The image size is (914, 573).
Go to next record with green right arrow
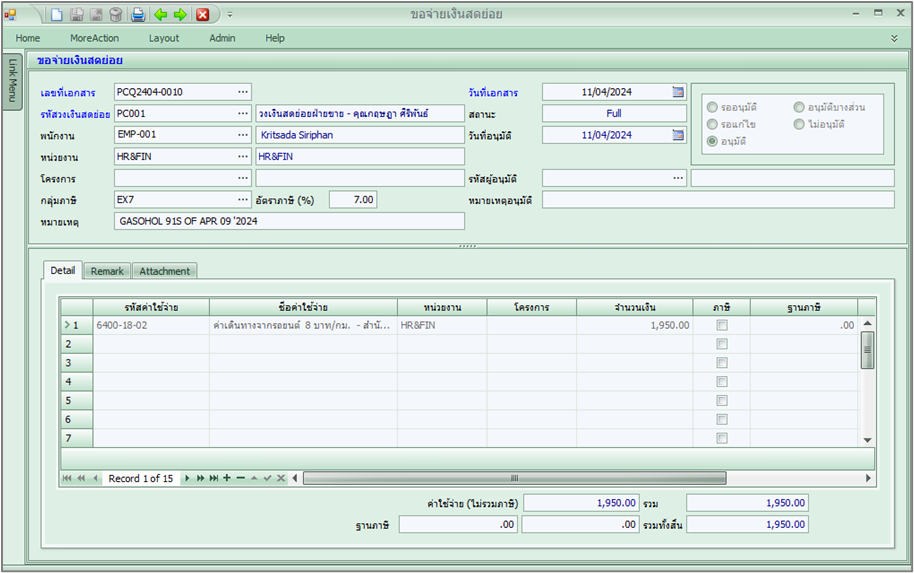(x=180, y=14)
